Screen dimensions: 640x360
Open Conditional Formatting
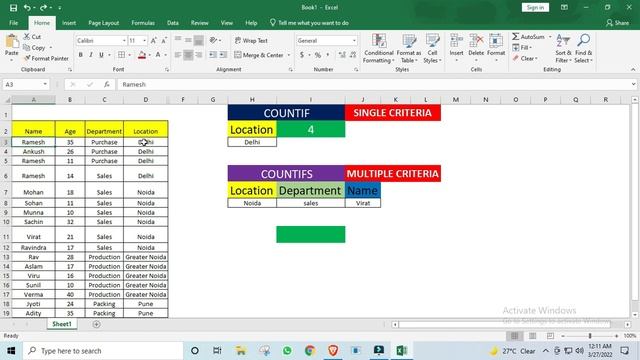tap(378, 49)
